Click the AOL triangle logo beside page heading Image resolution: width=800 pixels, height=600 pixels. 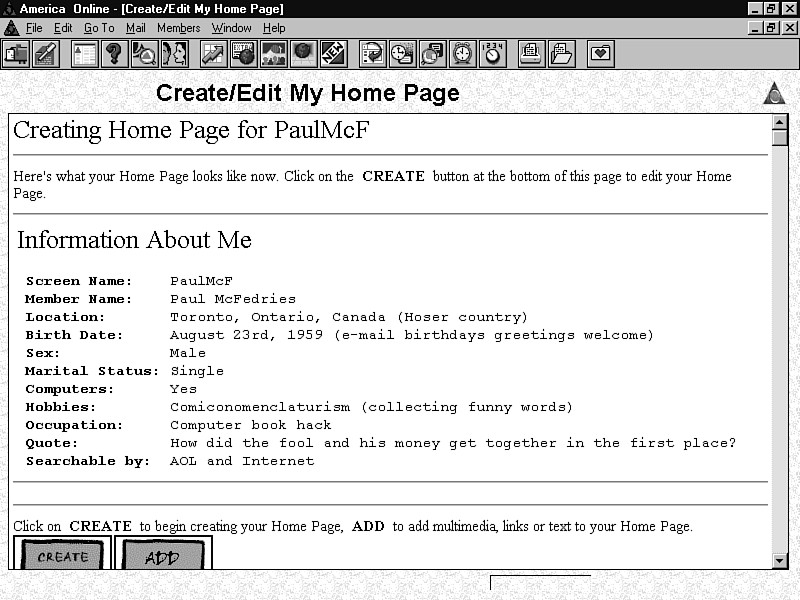(774, 93)
